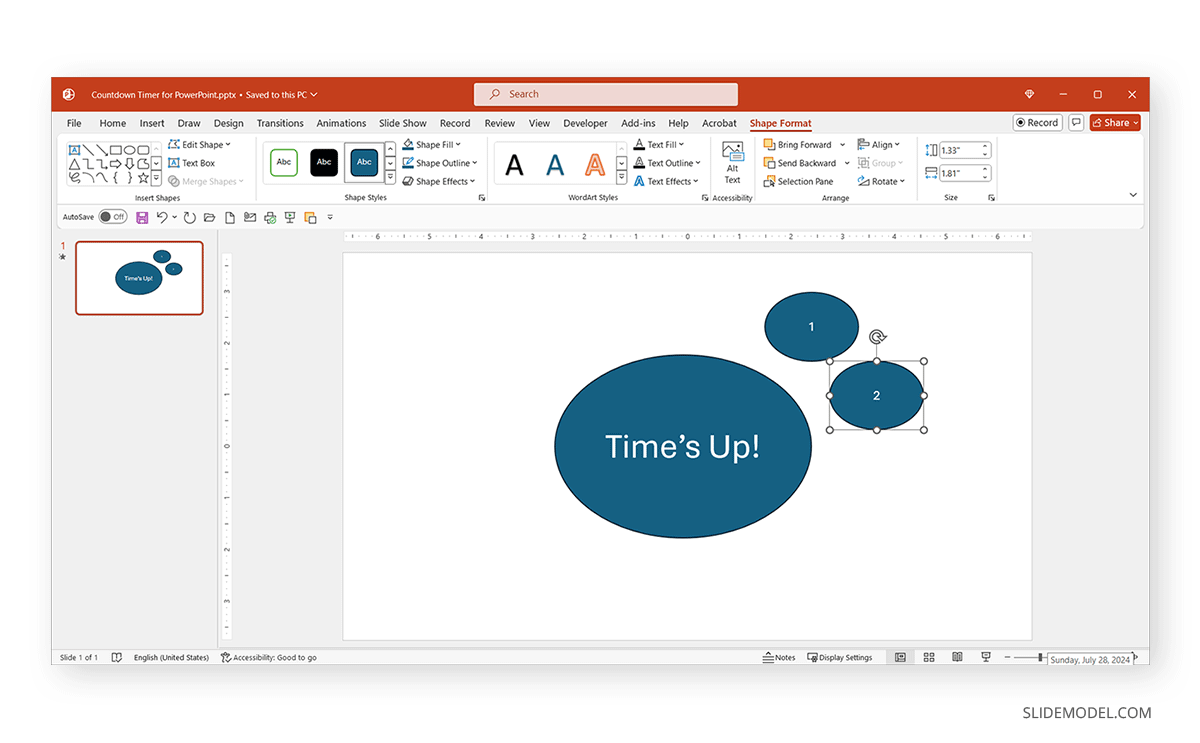The image size is (1200, 743).
Task: Select the oval shape in Insert Shapes gallery
Action: [x=131, y=150]
